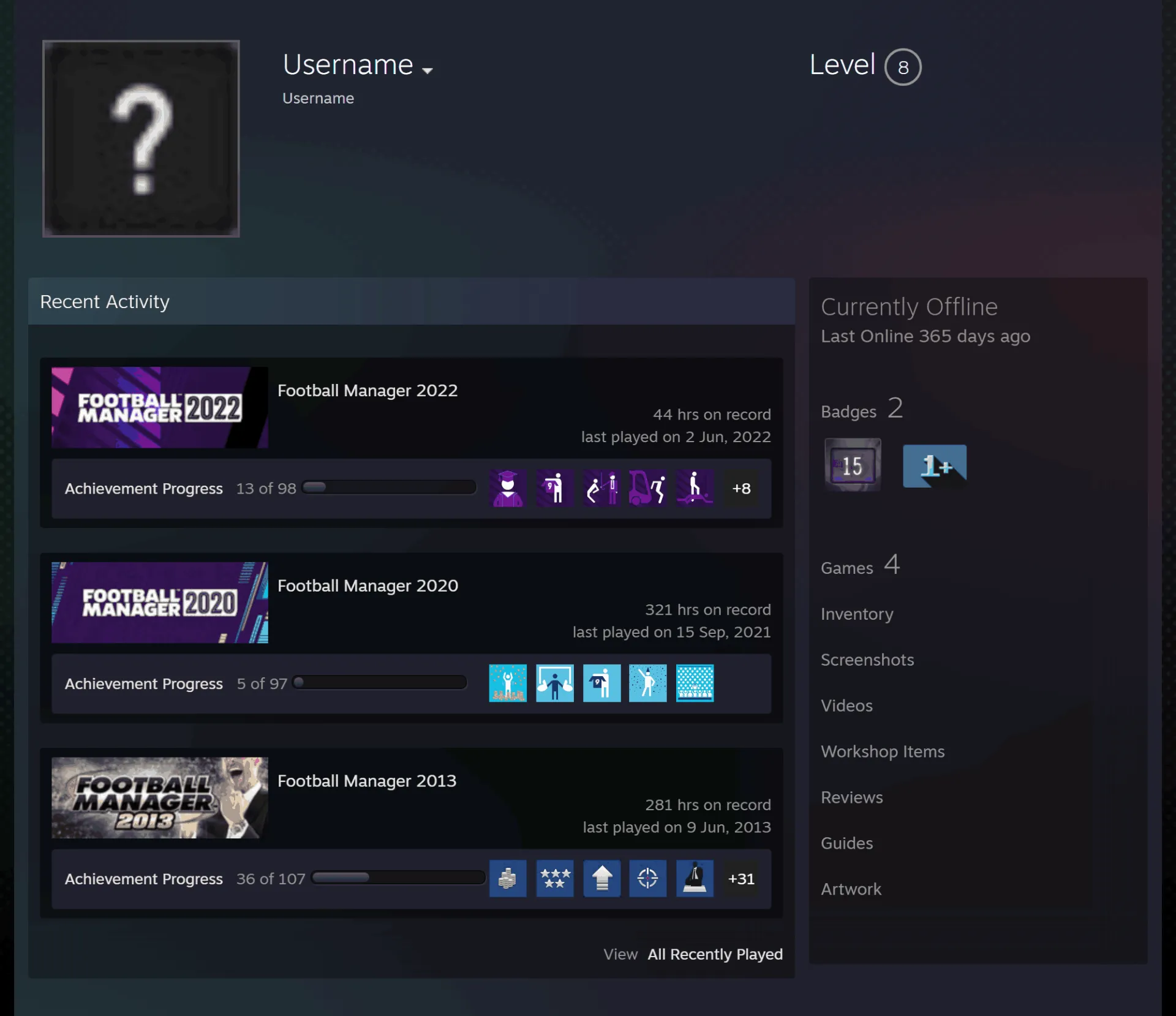Screen dimensions: 1176x1016
Task: Open the Football Manager 2022 title link
Action: [367, 391]
